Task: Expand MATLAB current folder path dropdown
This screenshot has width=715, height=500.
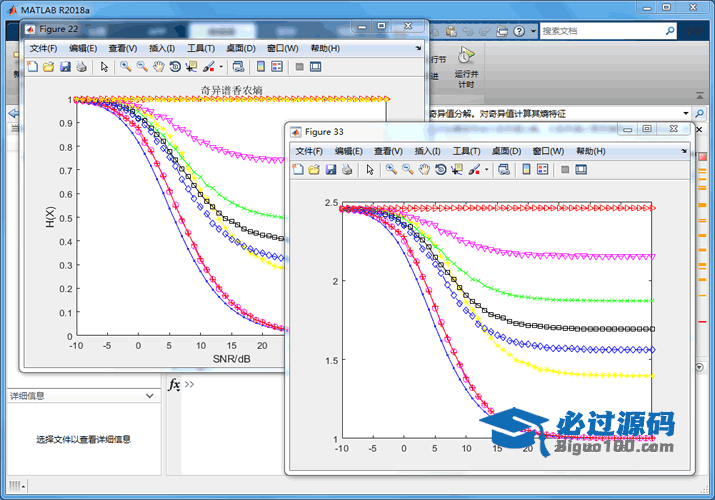Action: tap(685, 113)
